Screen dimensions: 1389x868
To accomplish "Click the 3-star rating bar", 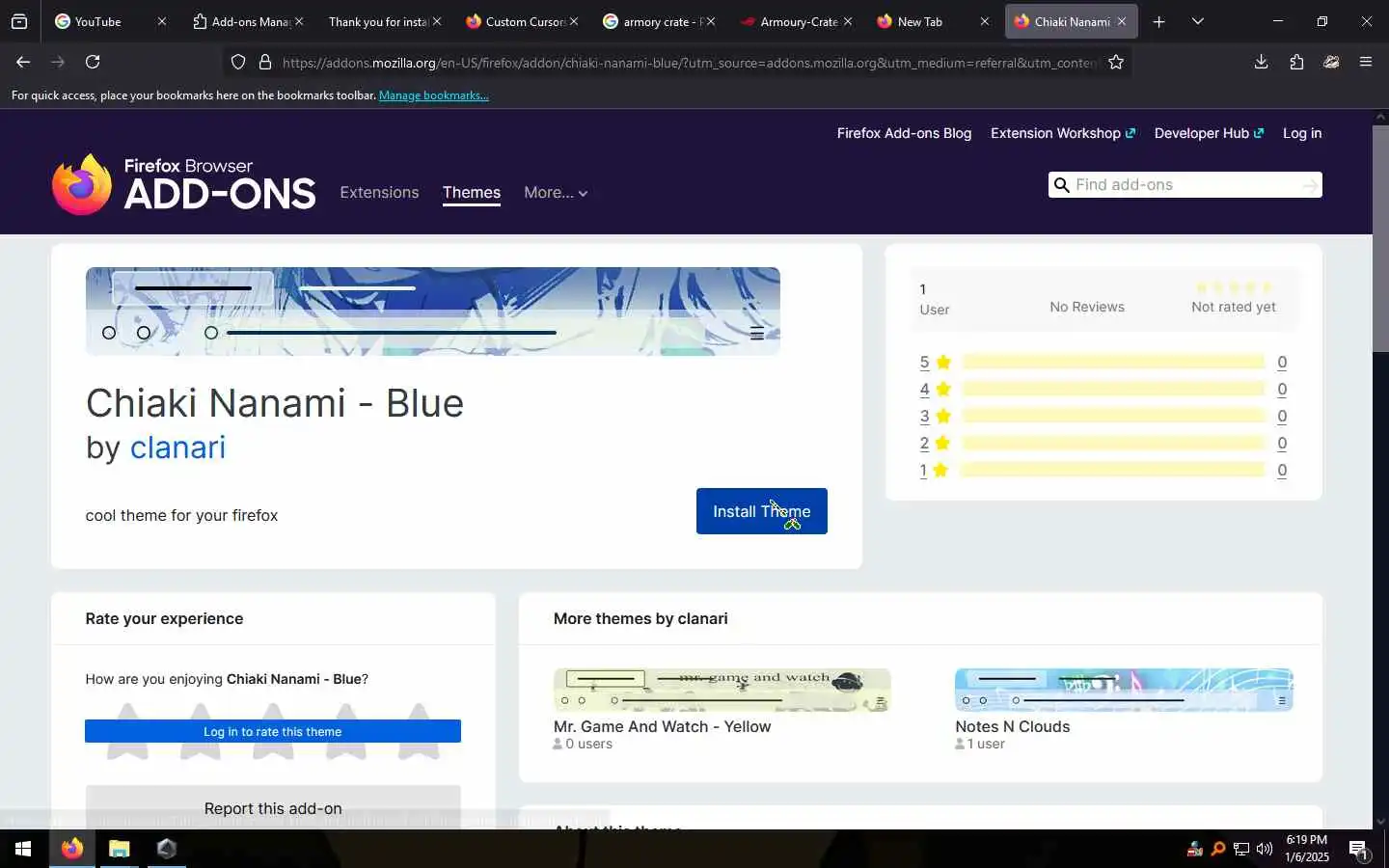I will (1113, 416).
